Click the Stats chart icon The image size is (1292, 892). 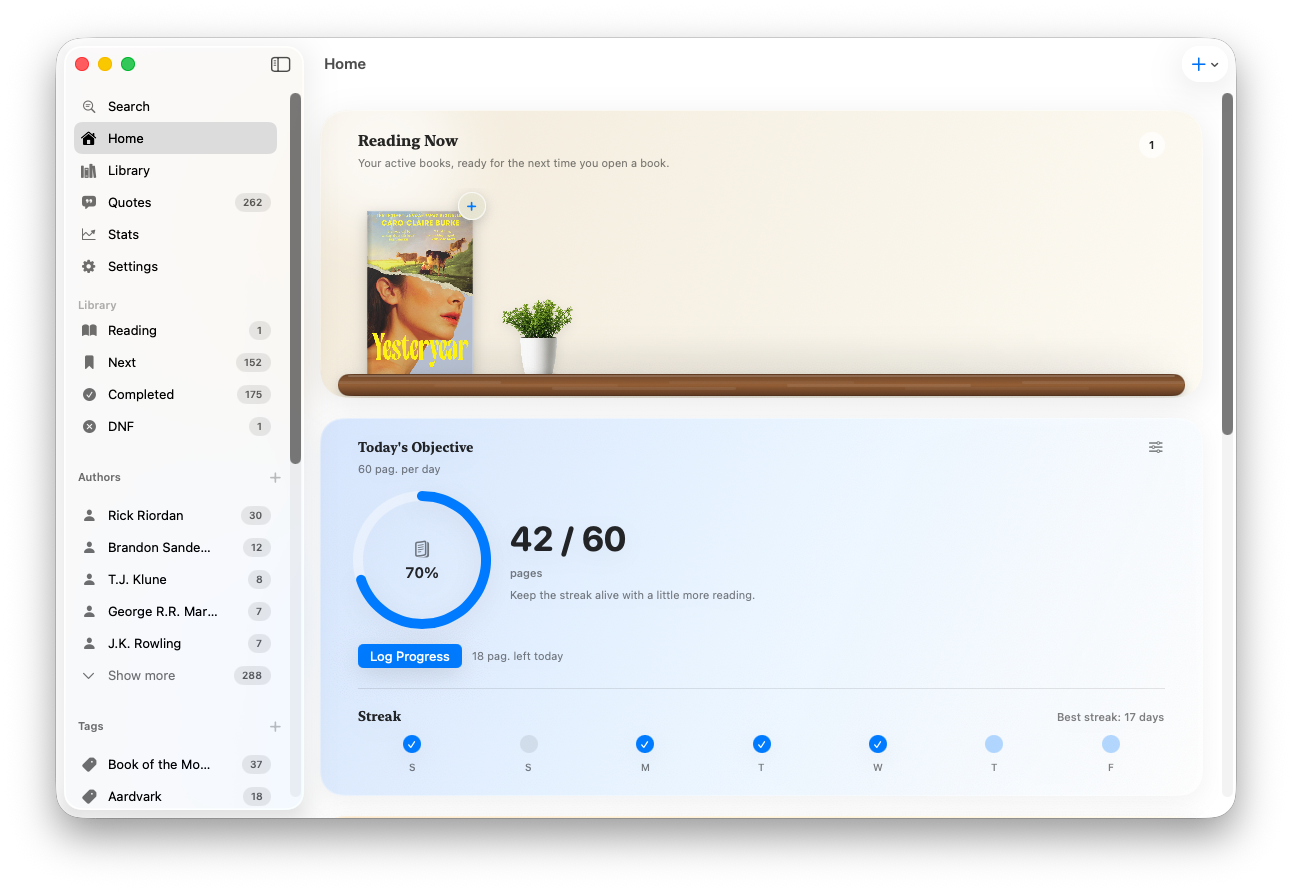point(89,234)
